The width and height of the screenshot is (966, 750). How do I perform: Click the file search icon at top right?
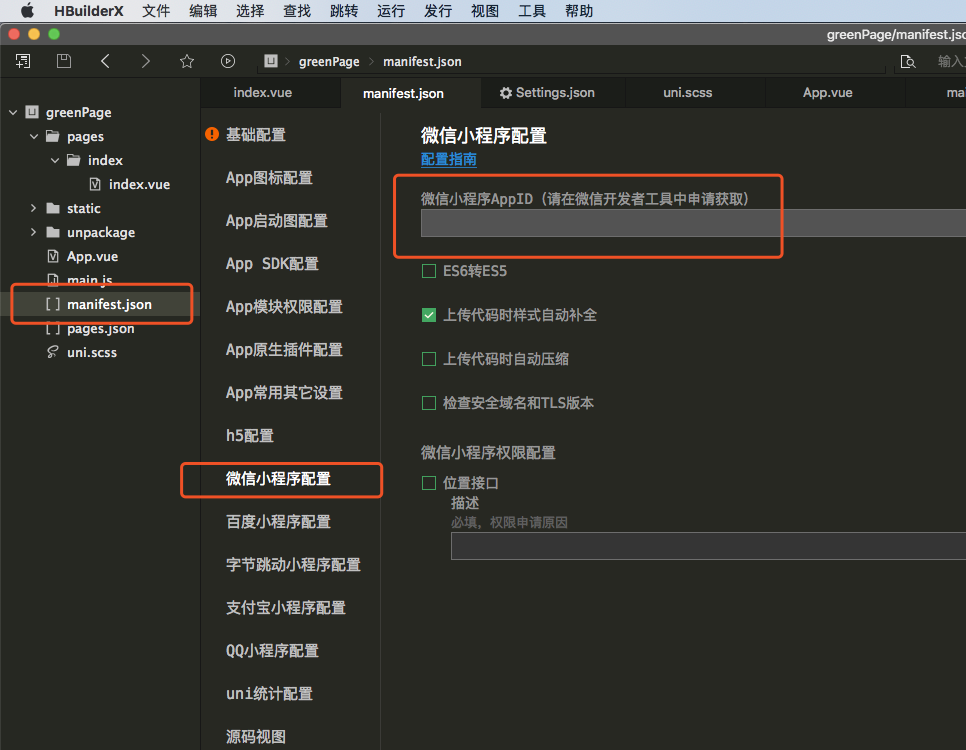907,61
